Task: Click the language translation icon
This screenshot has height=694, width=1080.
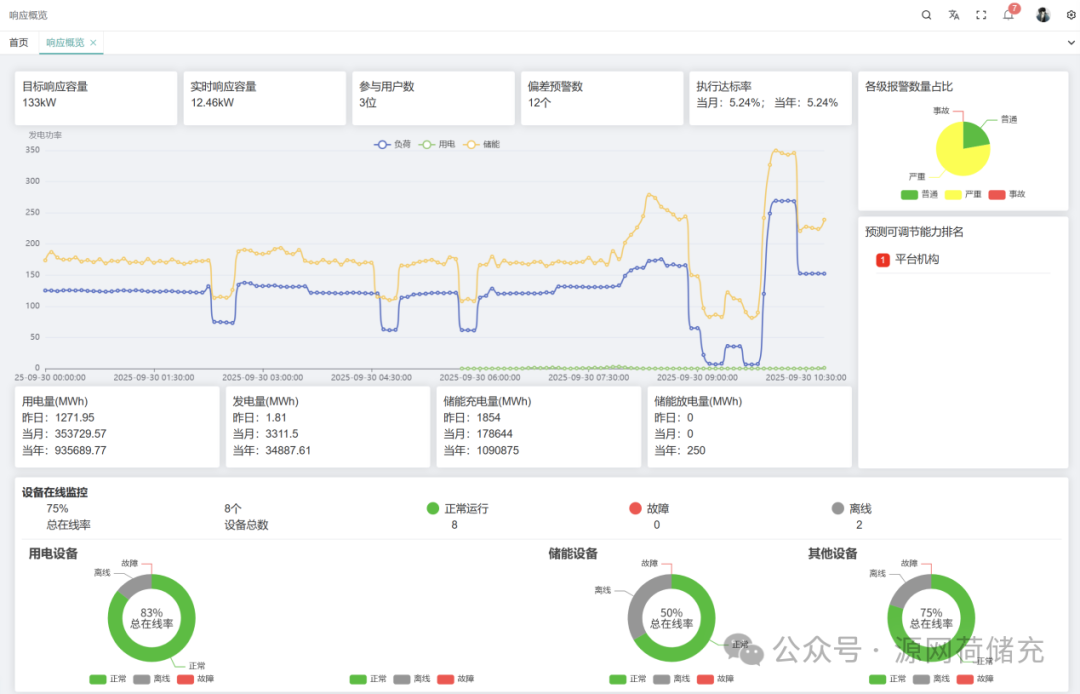Action: [x=954, y=15]
